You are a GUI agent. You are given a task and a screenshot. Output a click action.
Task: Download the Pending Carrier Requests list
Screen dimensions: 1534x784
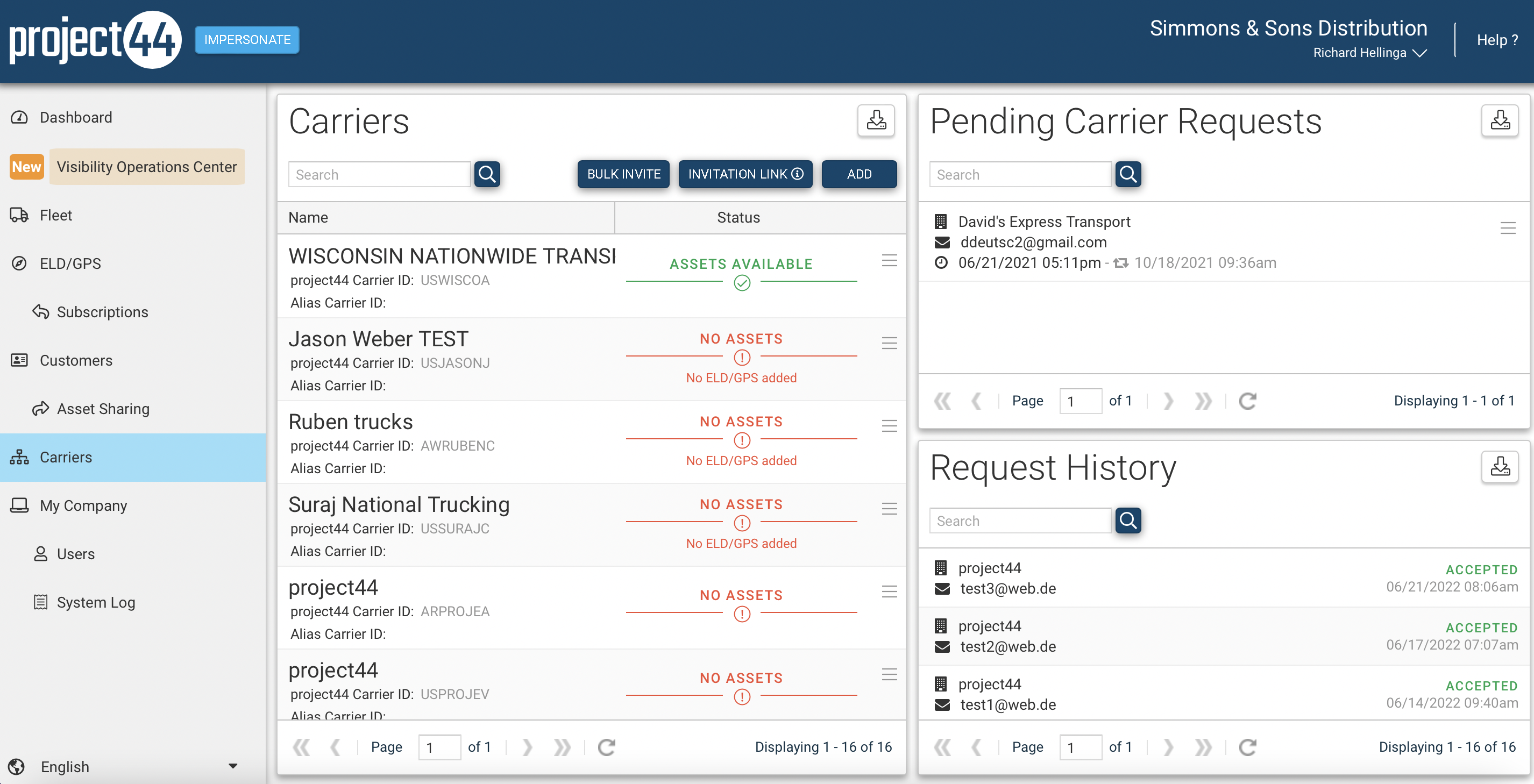tap(1500, 121)
